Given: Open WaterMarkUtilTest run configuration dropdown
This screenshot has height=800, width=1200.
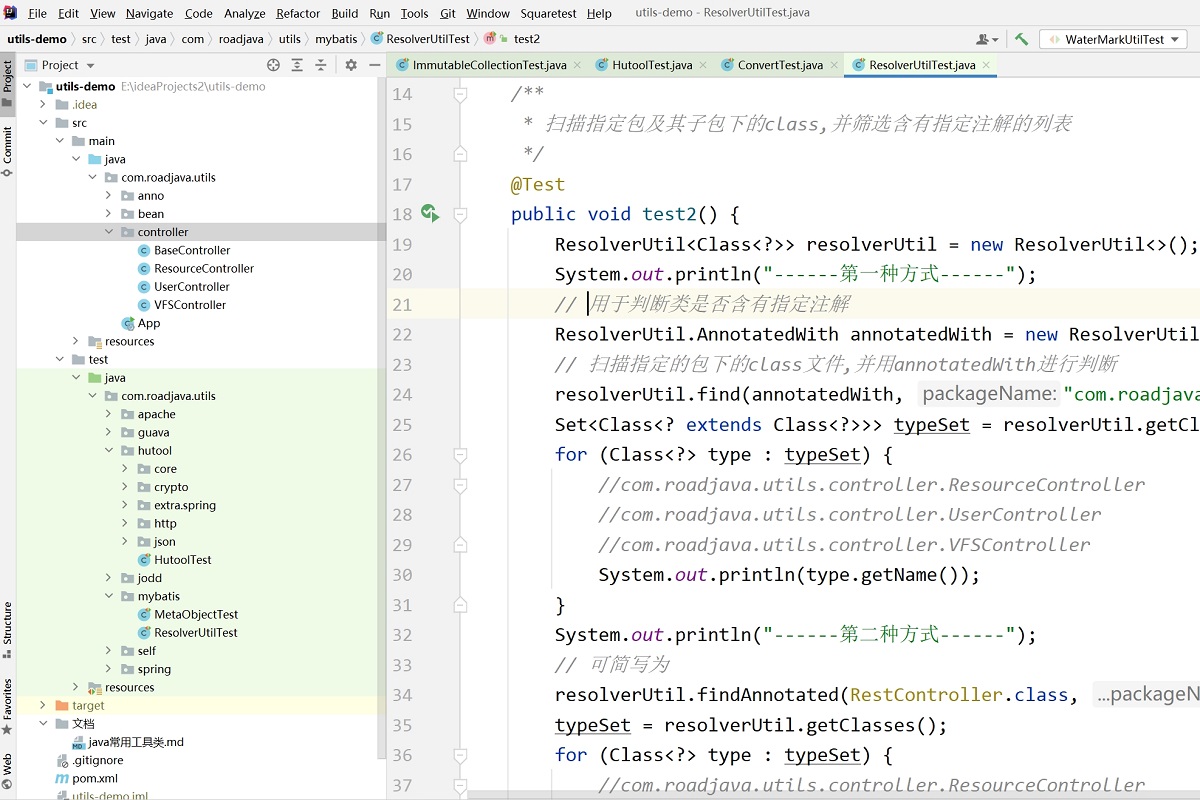Looking at the screenshot, I should point(1112,39).
